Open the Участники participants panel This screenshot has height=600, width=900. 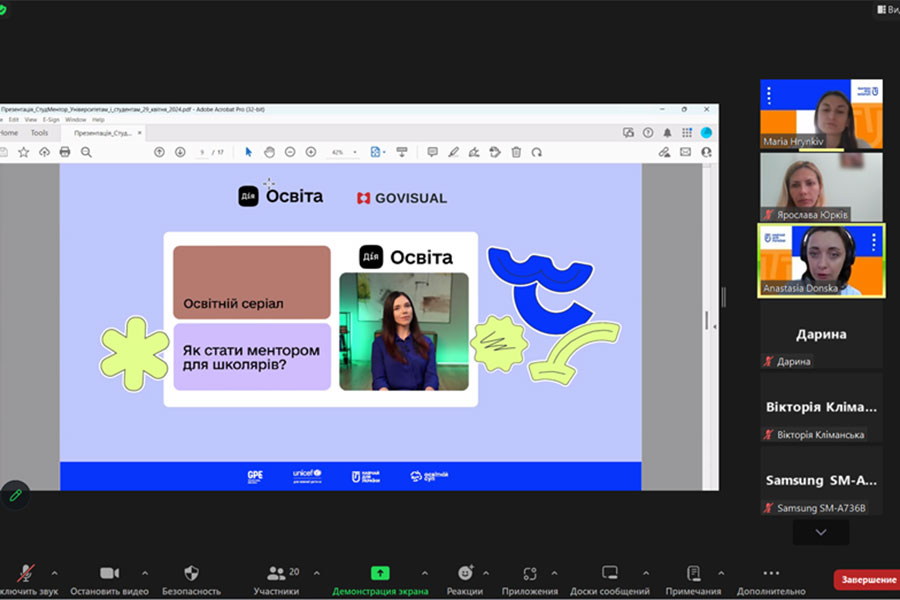pyautogui.click(x=276, y=573)
